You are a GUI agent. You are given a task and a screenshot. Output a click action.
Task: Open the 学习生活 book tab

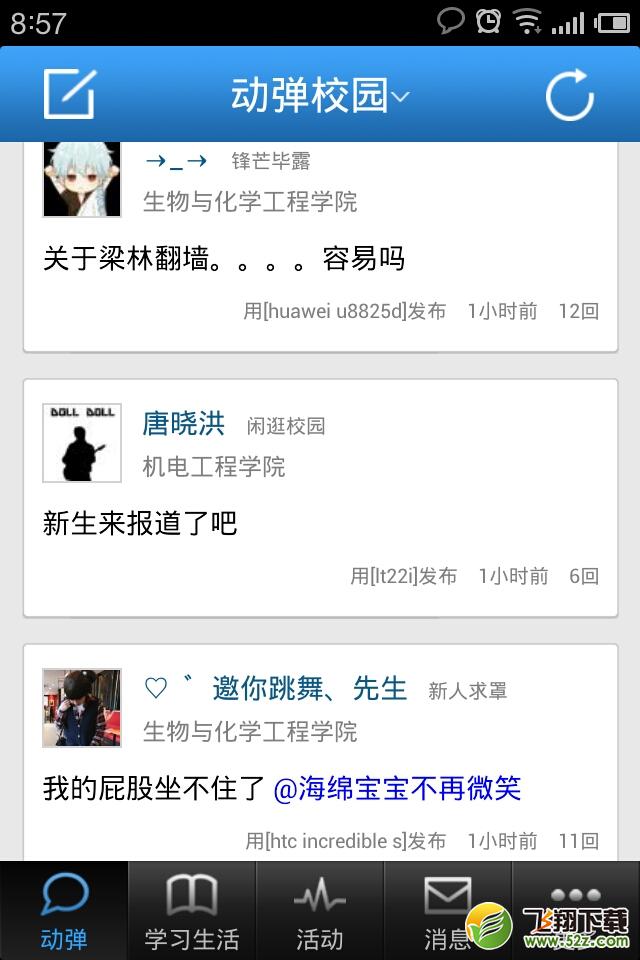[x=192, y=910]
